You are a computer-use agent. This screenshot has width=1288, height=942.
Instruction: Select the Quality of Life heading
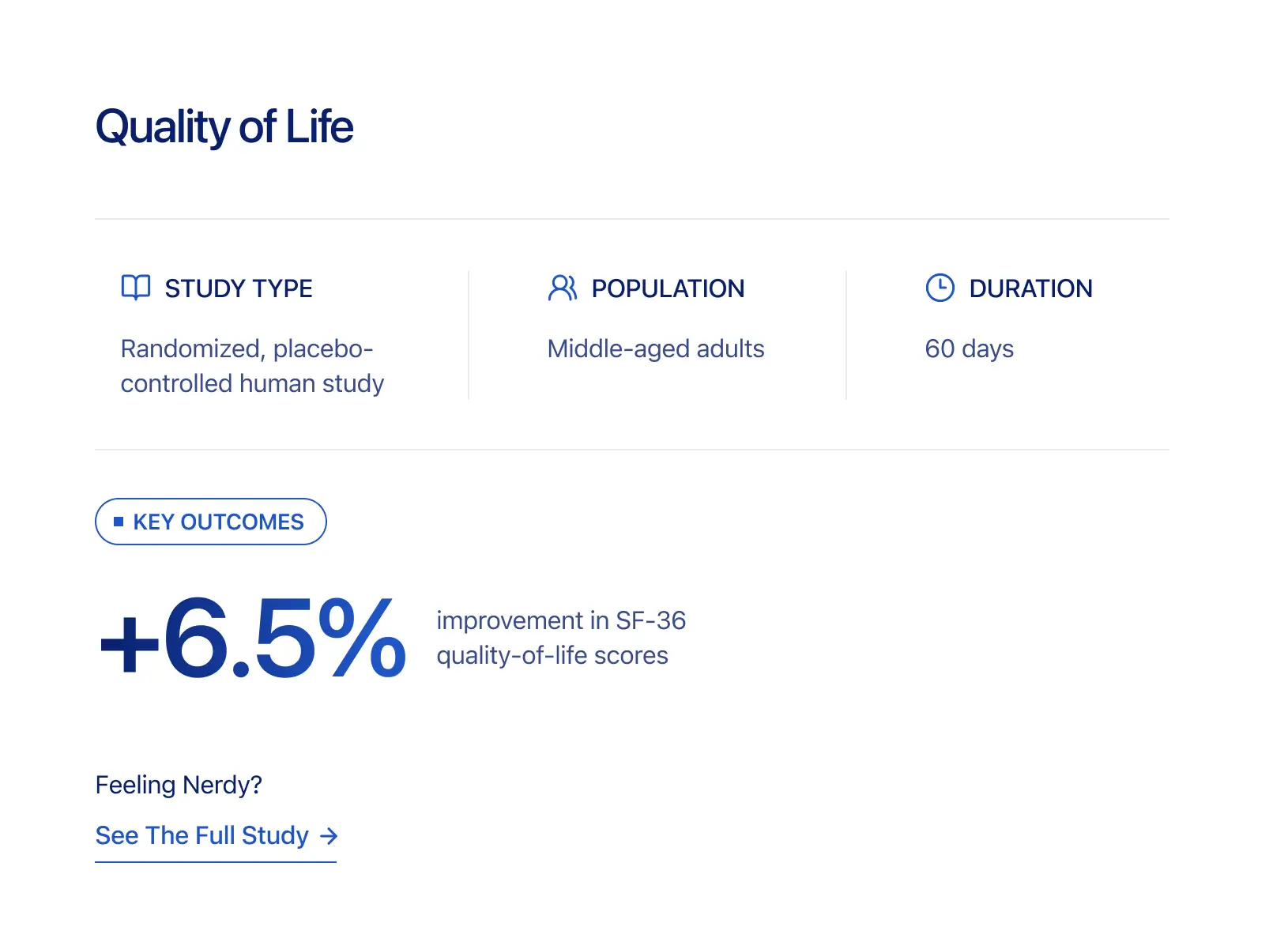pos(224,126)
